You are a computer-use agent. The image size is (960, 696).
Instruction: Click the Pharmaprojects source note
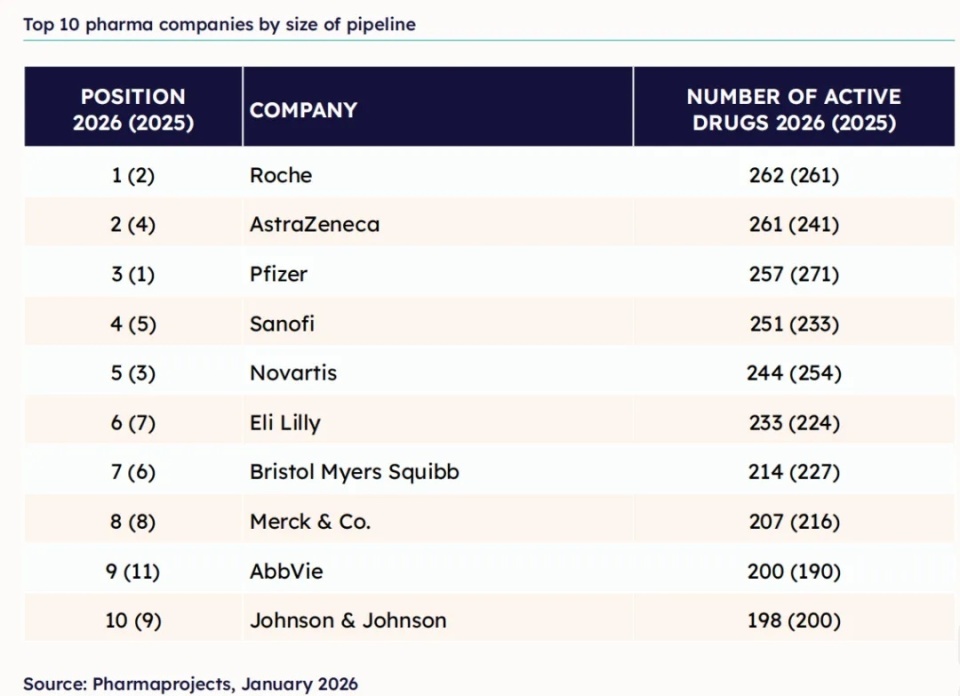point(191,684)
